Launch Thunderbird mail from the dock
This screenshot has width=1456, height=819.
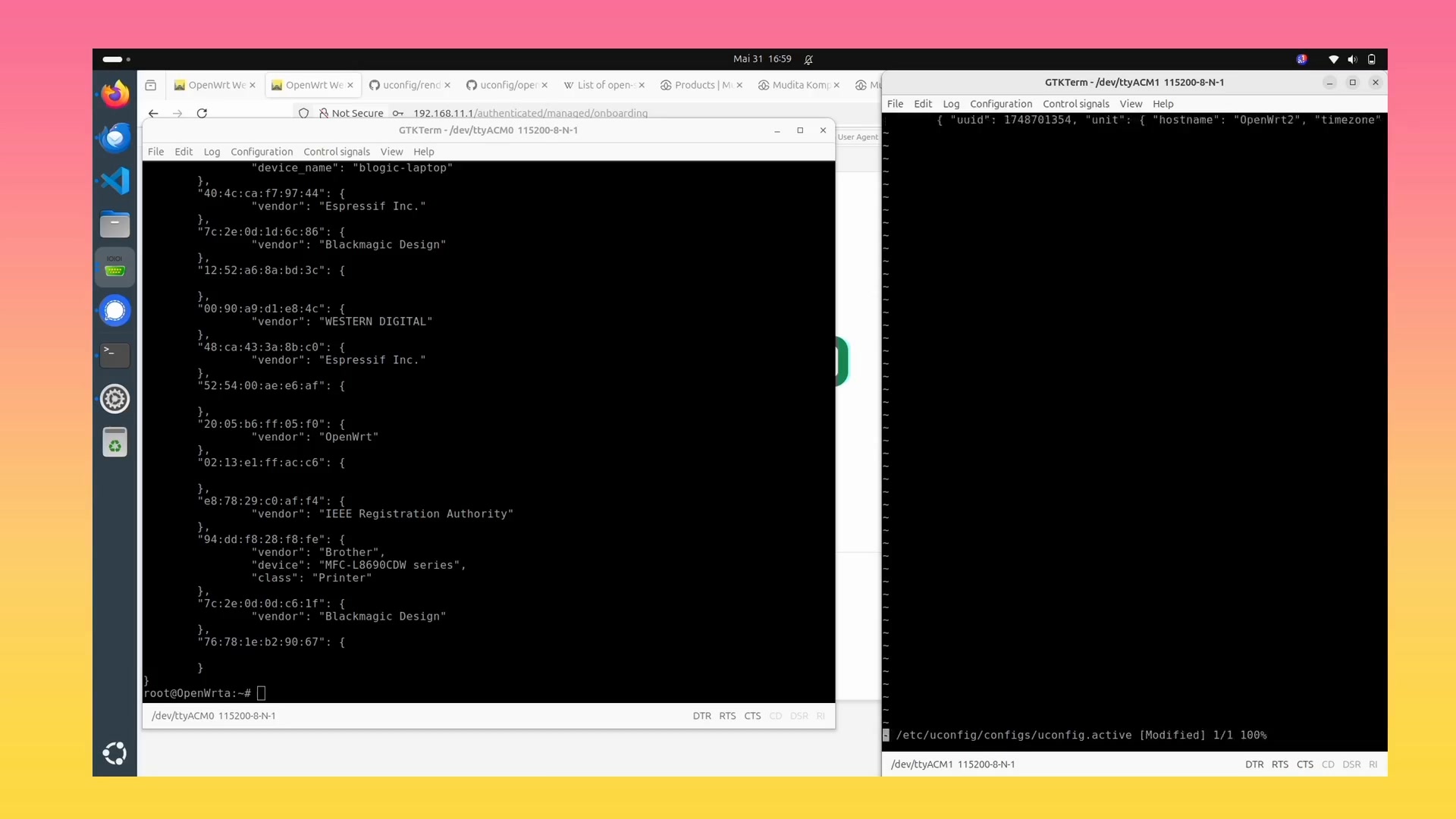[x=115, y=138]
